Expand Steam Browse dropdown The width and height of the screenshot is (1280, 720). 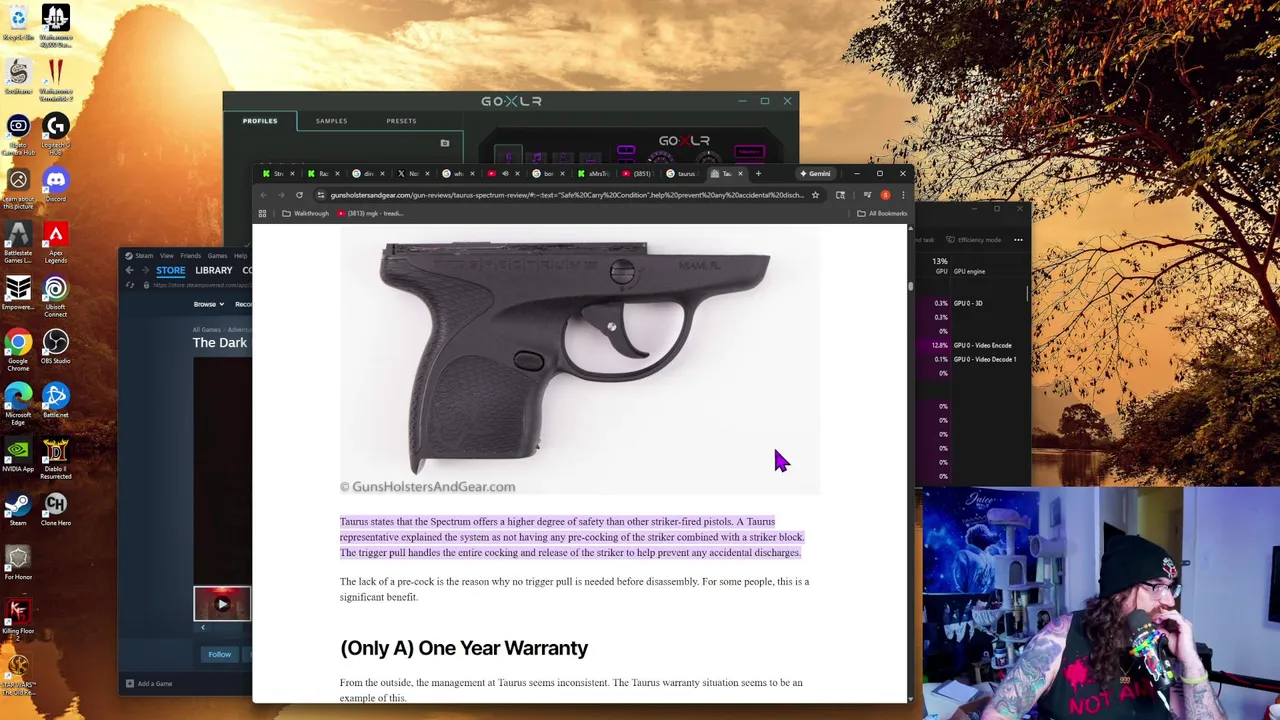coord(209,304)
